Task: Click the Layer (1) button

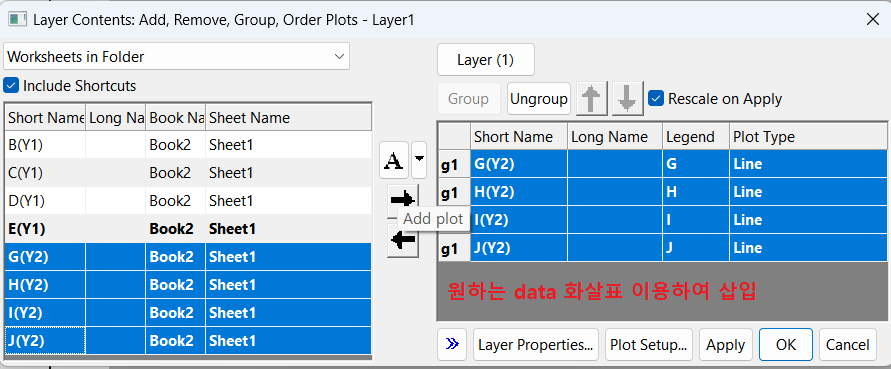Action: tap(486, 60)
